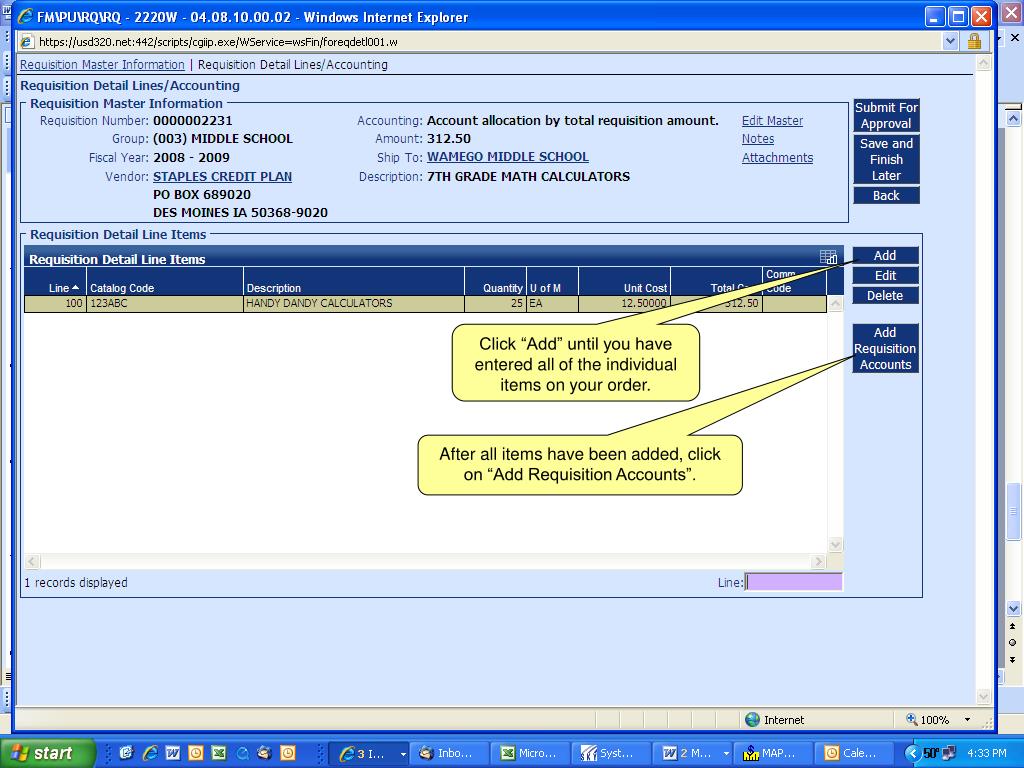Open the Windows Start menu
The height and width of the screenshot is (768, 1024).
(x=47, y=753)
